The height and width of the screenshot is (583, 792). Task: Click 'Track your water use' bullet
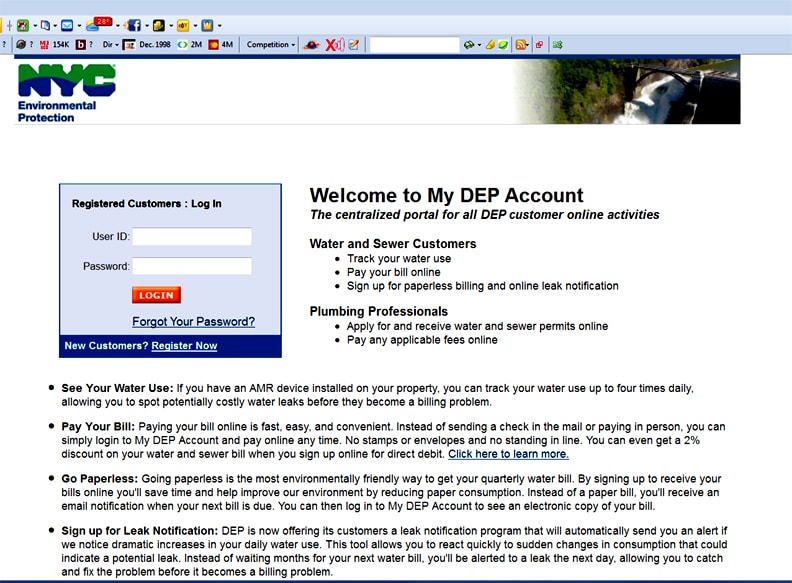pyautogui.click(x=399, y=259)
